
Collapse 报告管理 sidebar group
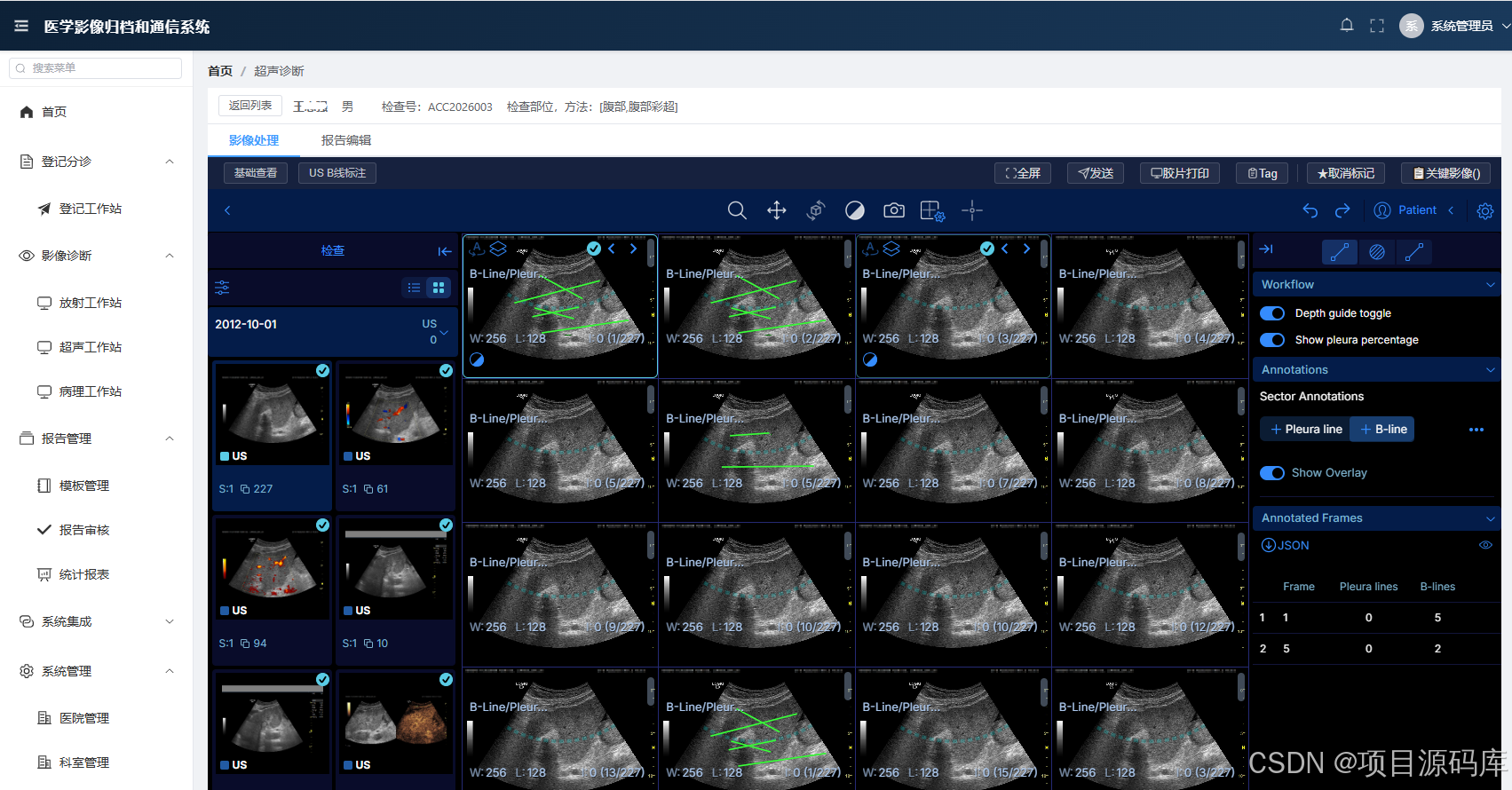tap(170, 438)
